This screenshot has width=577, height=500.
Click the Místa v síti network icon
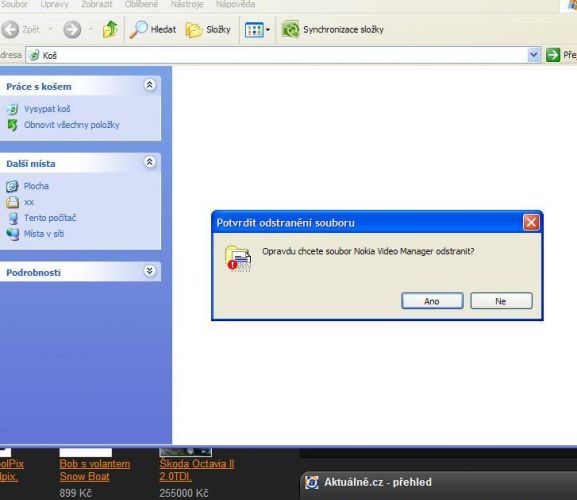click(13, 234)
